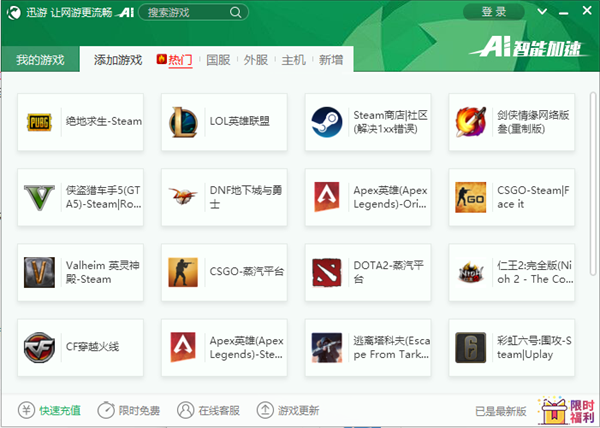Click the magnifier search icon
This screenshot has width=600, height=428.
(x=236, y=13)
